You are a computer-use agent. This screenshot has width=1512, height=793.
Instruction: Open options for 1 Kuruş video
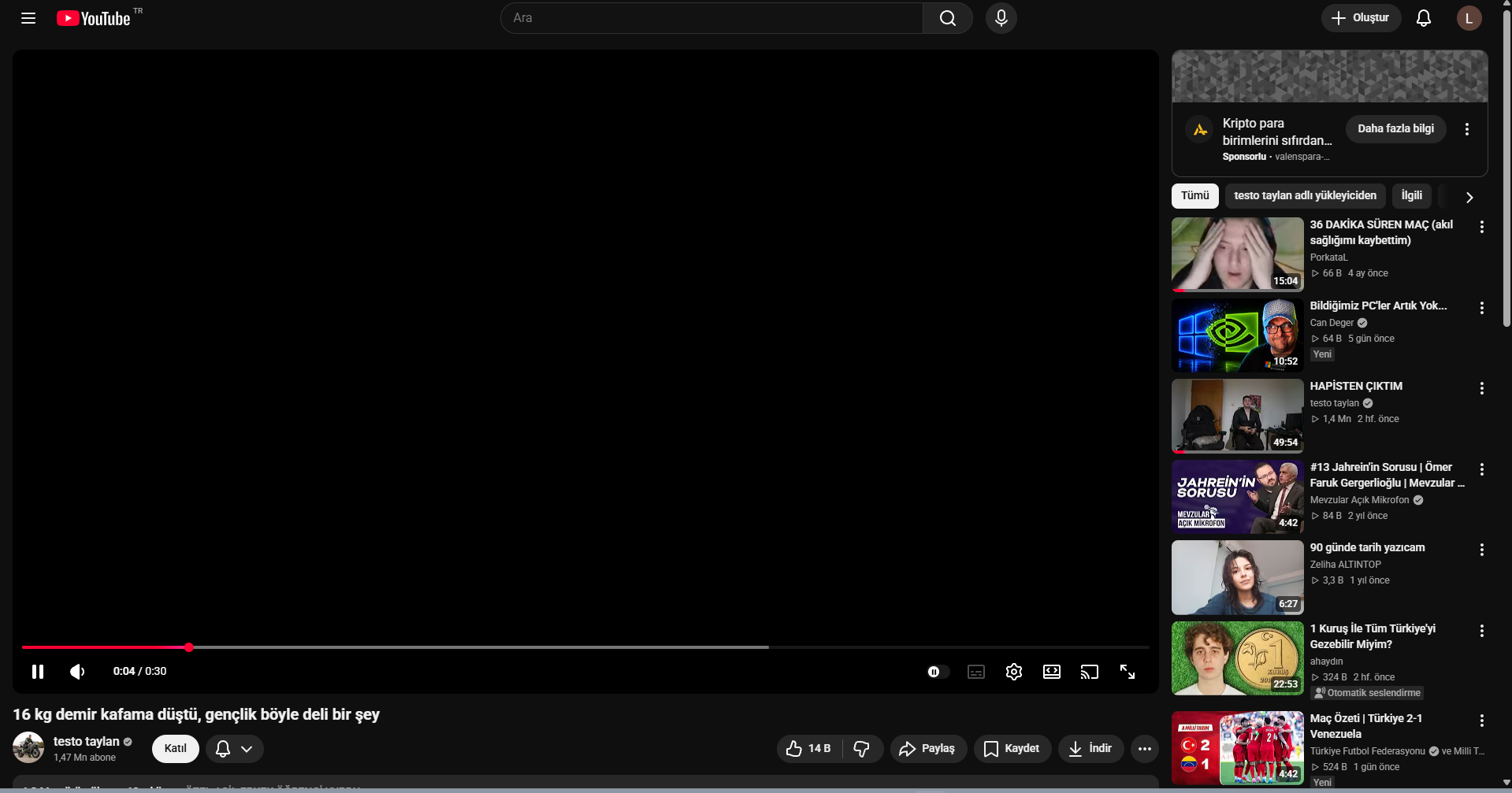click(x=1482, y=631)
